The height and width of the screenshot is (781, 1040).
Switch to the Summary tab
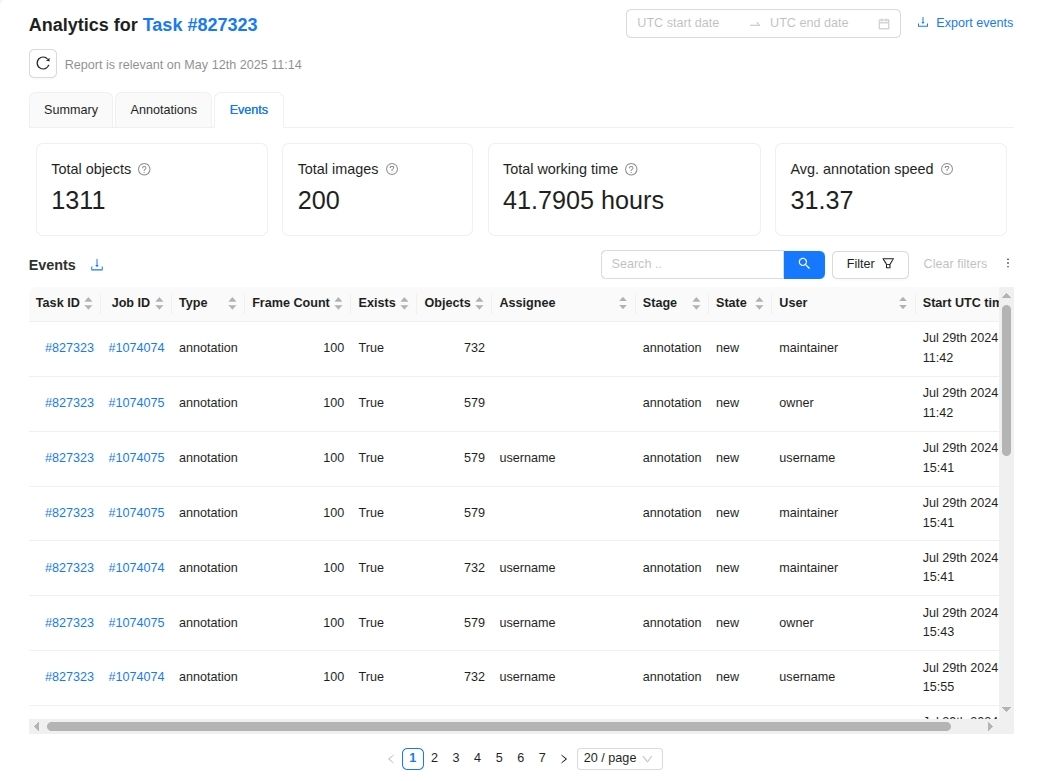pyautogui.click(x=71, y=110)
